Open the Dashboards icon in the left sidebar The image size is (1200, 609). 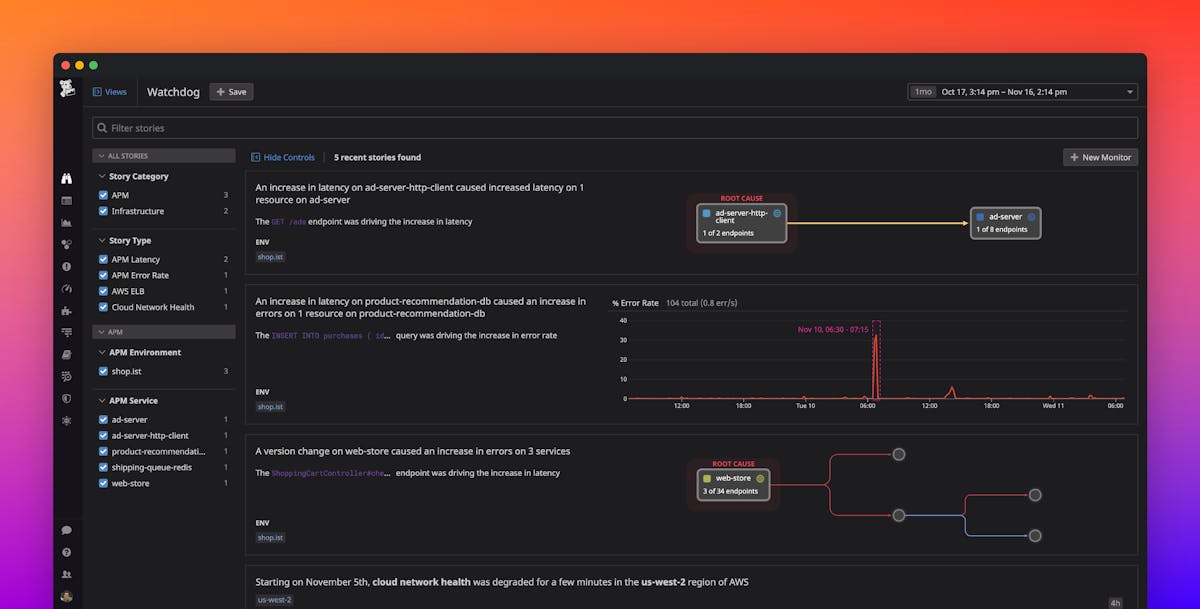[x=66, y=200]
